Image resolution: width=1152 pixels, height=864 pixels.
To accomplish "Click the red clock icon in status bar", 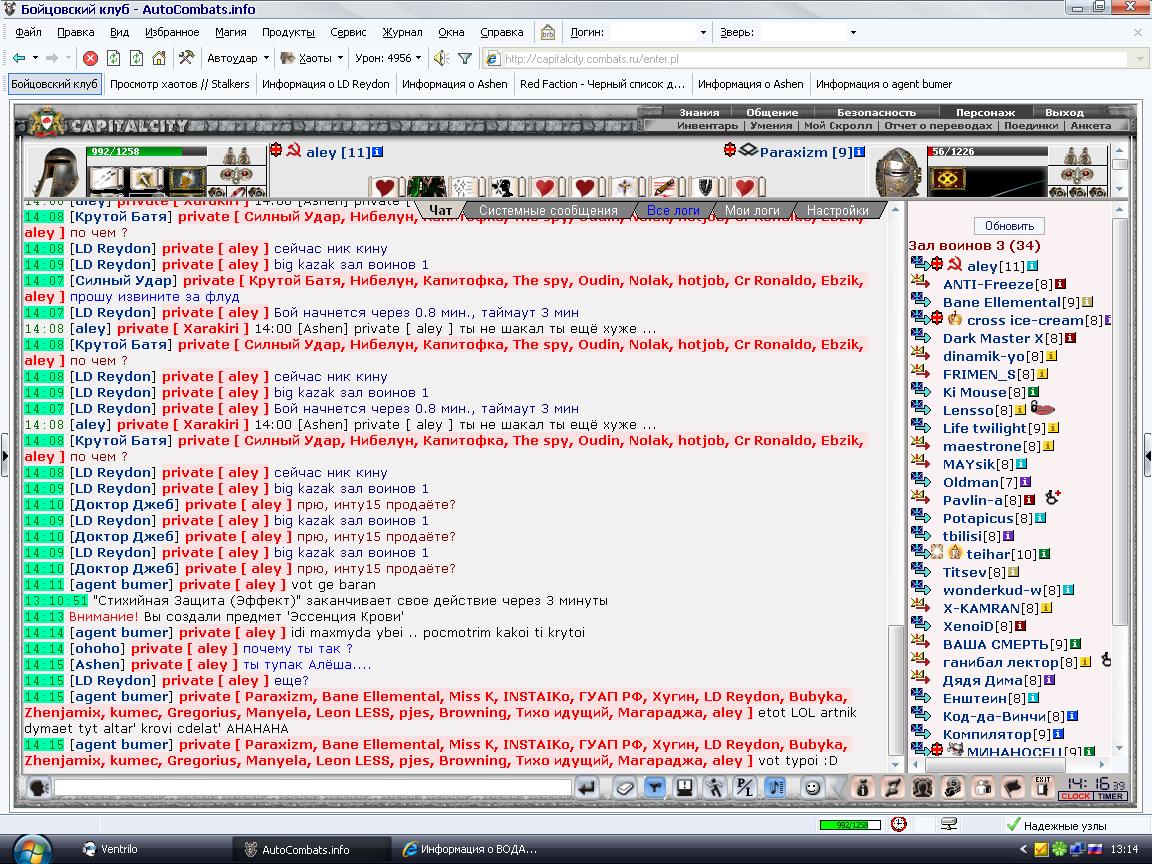I will (x=899, y=824).
